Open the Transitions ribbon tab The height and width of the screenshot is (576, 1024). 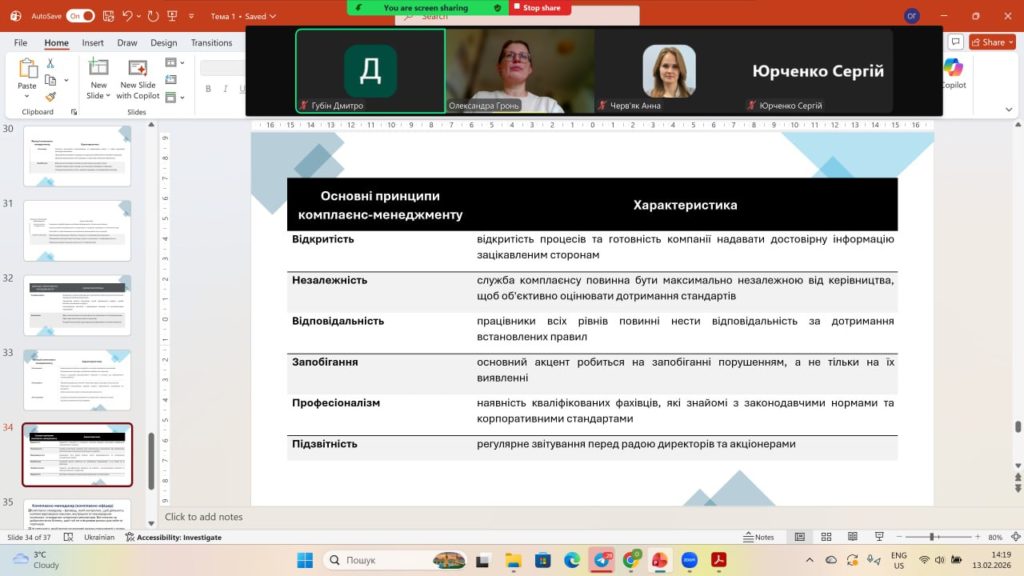(211, 43)
